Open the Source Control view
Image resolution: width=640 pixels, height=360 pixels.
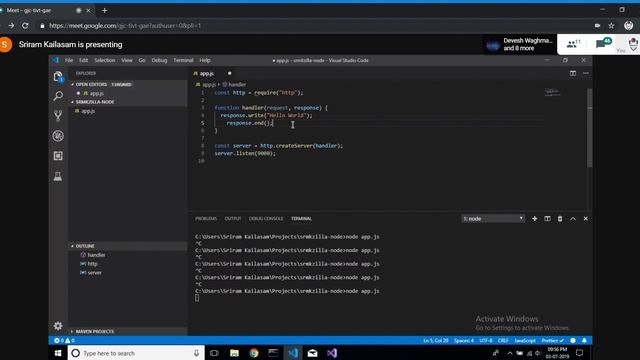pos(58,116)
